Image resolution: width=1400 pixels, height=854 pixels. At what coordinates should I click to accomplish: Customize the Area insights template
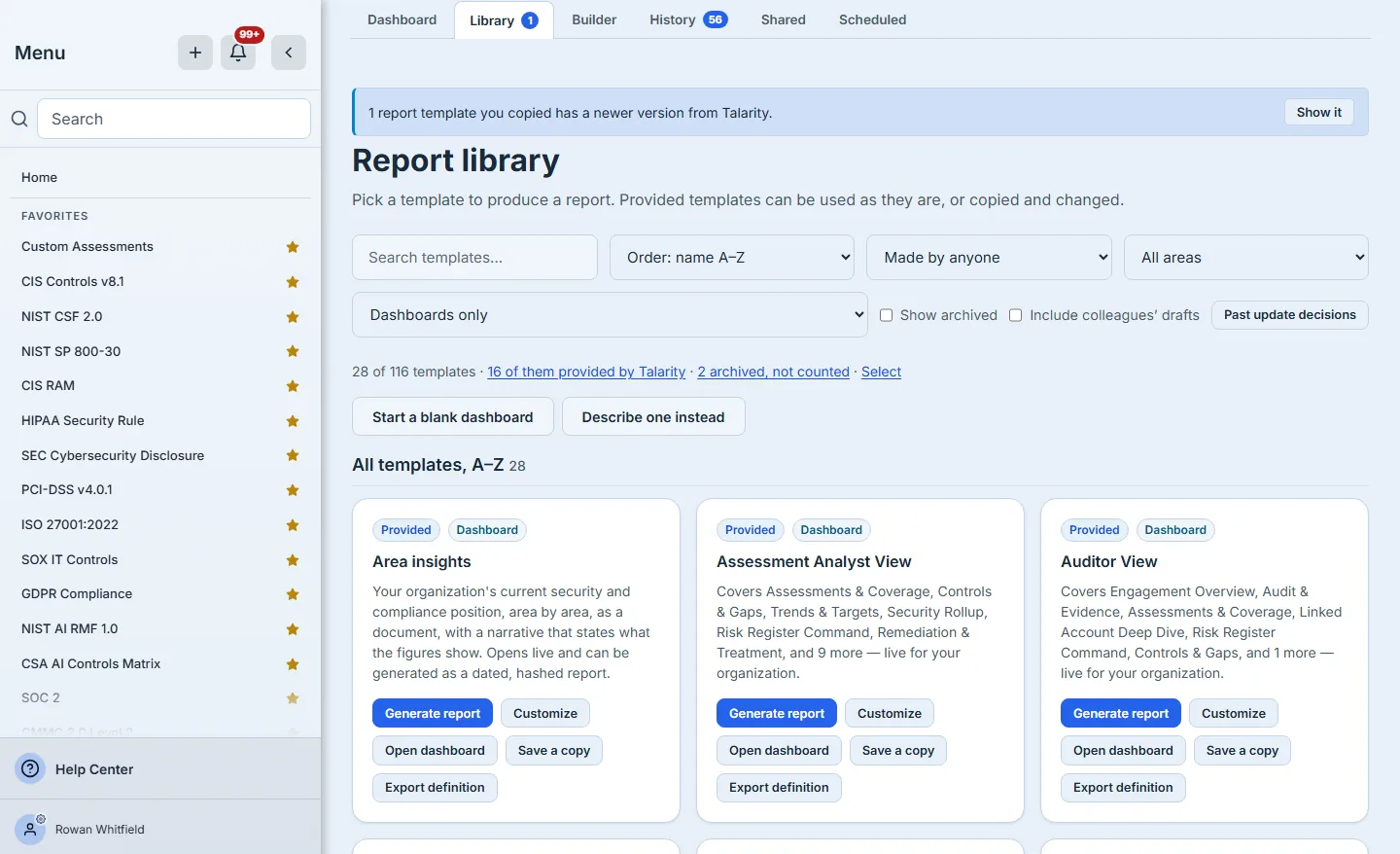(x=545, y=713)
